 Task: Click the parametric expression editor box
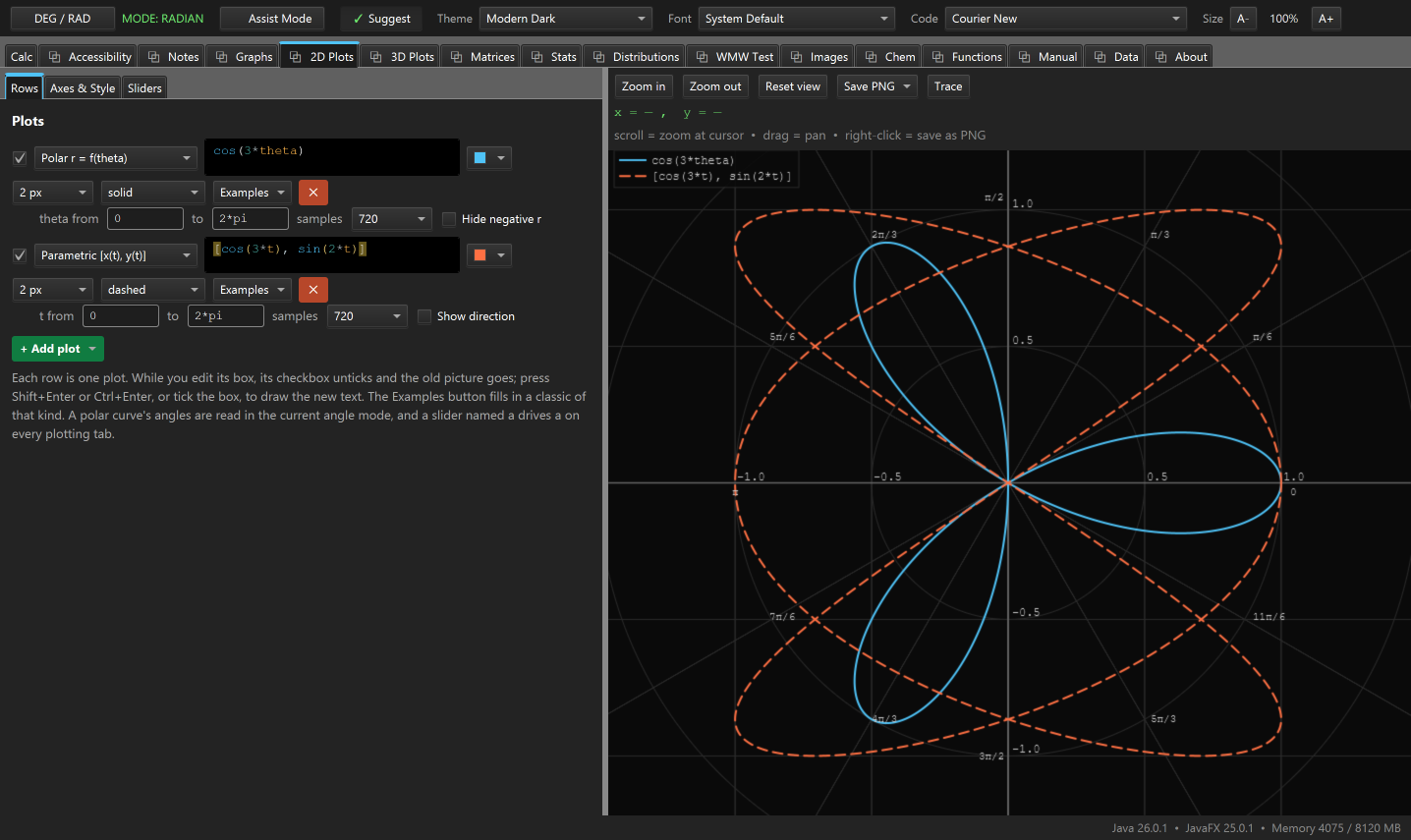click(332, 254)
